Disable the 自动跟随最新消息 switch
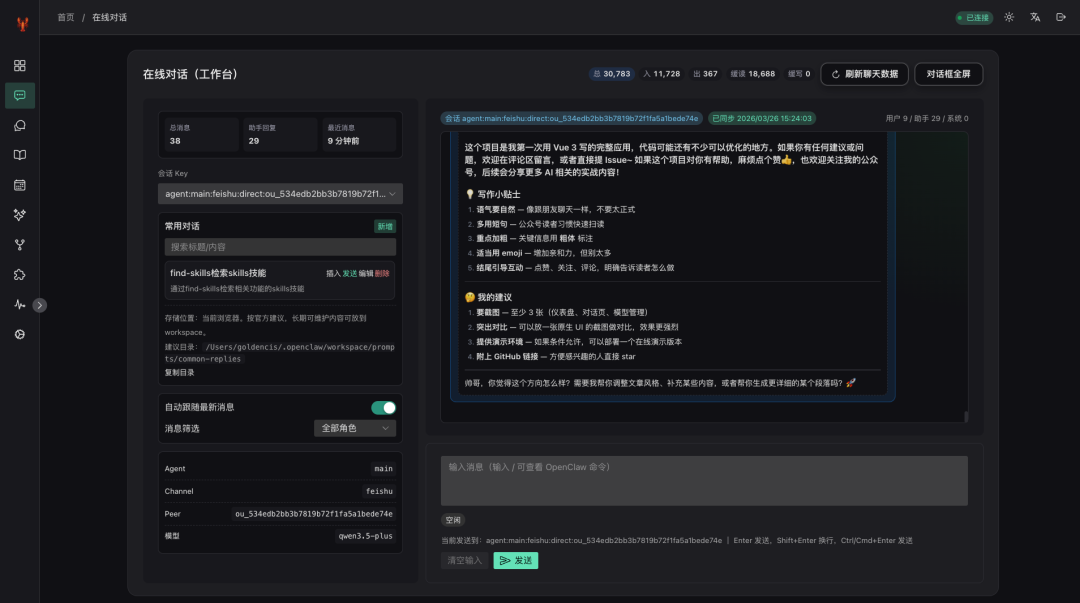1080x603 pixels. point(381,408)
